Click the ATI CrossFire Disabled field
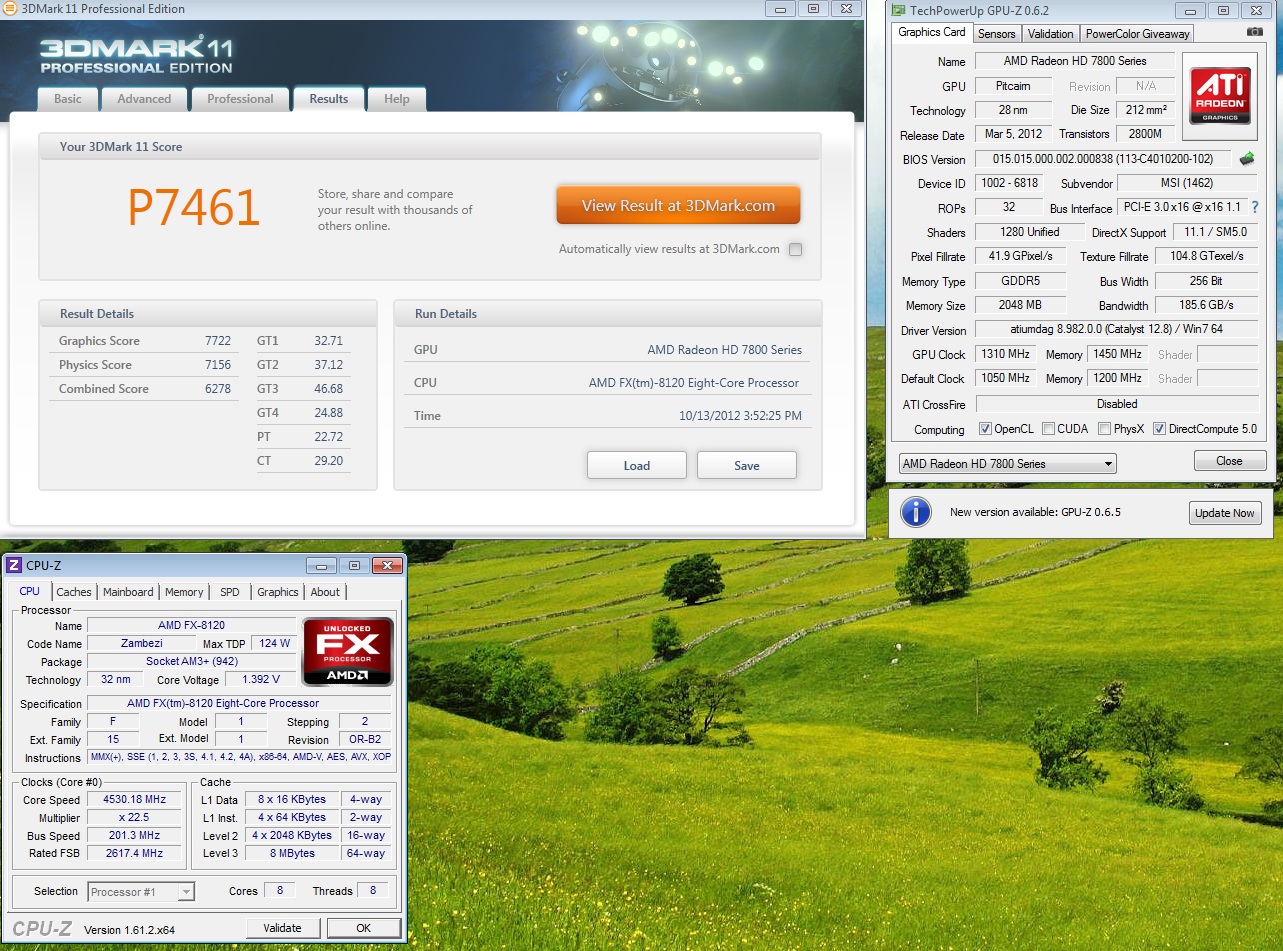Viewport: 1283px width, 951px height. click(x=1116, y=404)
